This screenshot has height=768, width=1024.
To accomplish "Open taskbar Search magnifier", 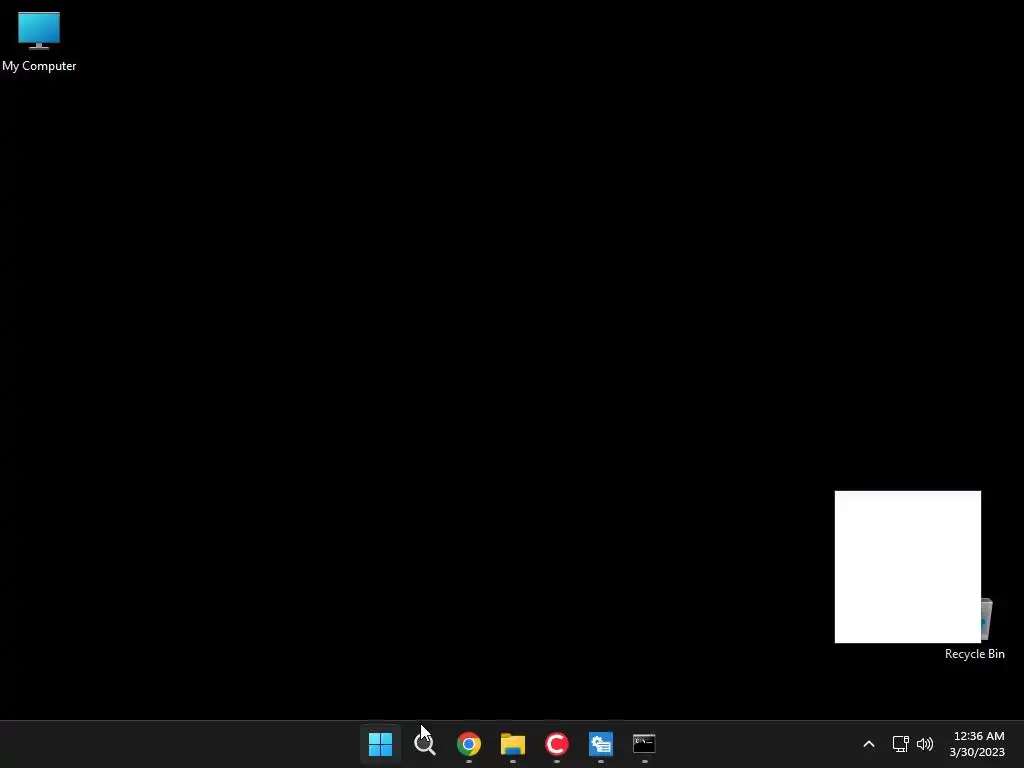I will (x=424, y=744).
